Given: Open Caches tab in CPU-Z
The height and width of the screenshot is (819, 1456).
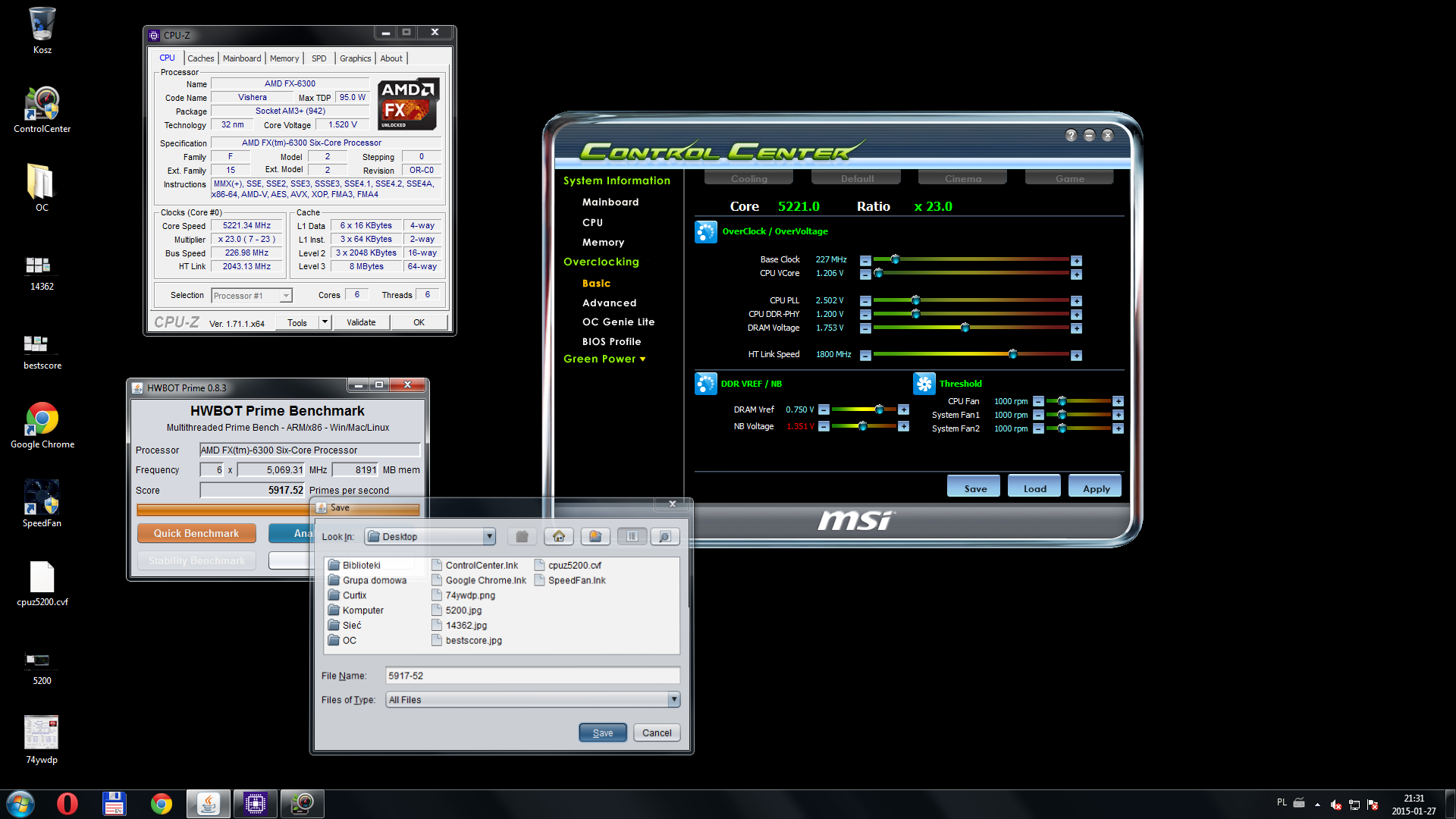Looking at the screenshot, I should [x=201, y=58].
